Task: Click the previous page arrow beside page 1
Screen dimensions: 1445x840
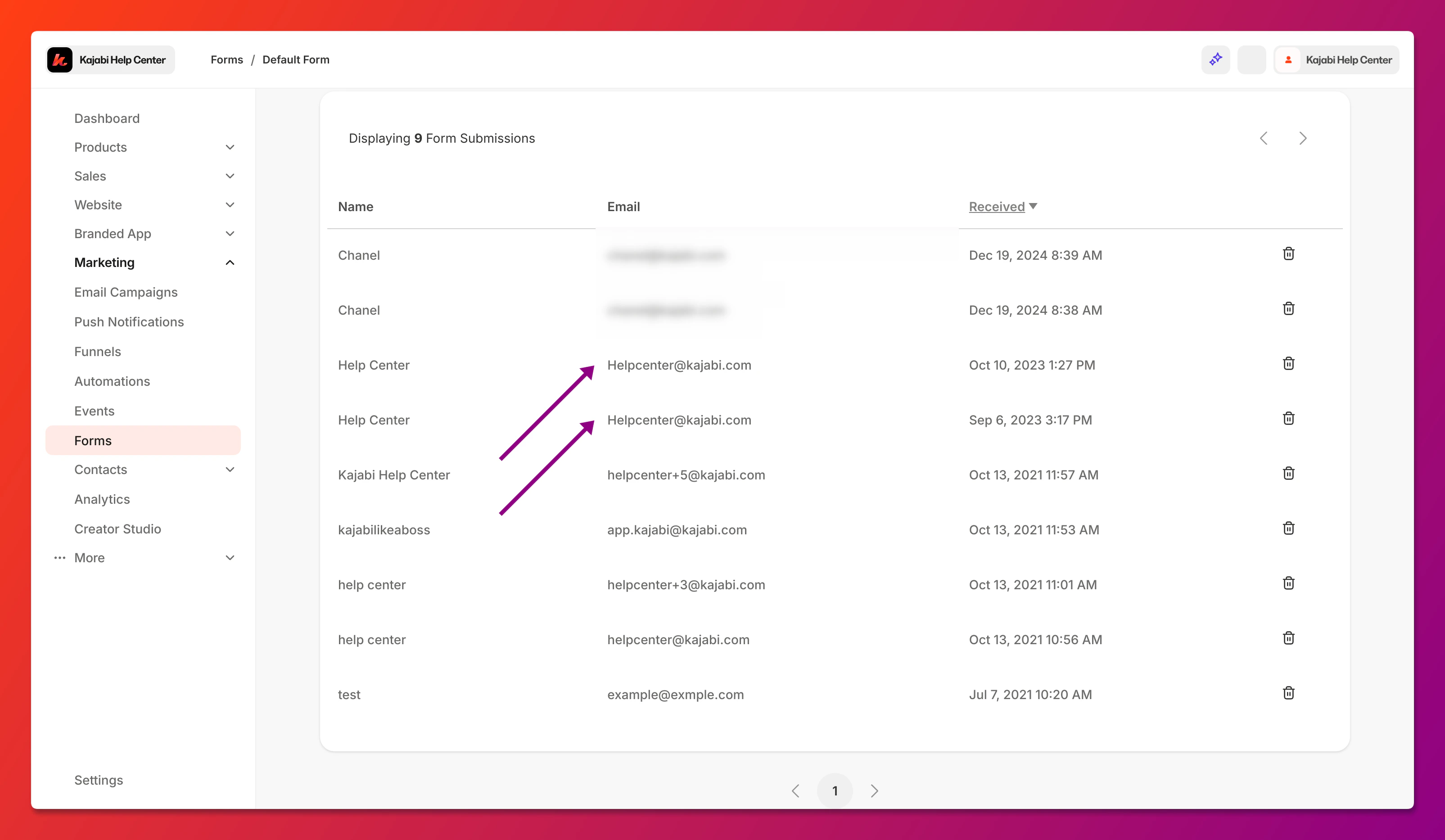Action: point(795,791)
